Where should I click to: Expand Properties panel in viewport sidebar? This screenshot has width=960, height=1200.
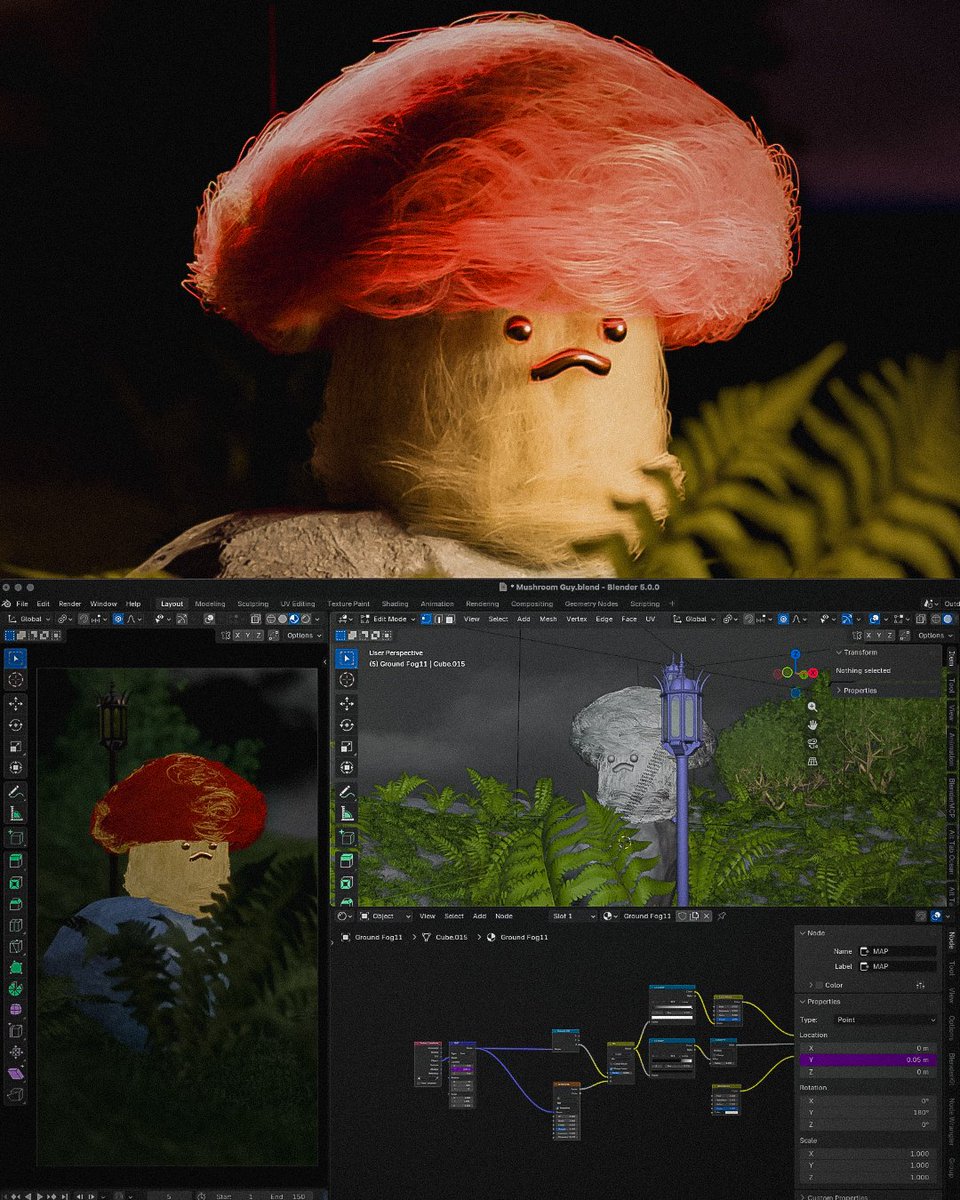coord(857,690)
